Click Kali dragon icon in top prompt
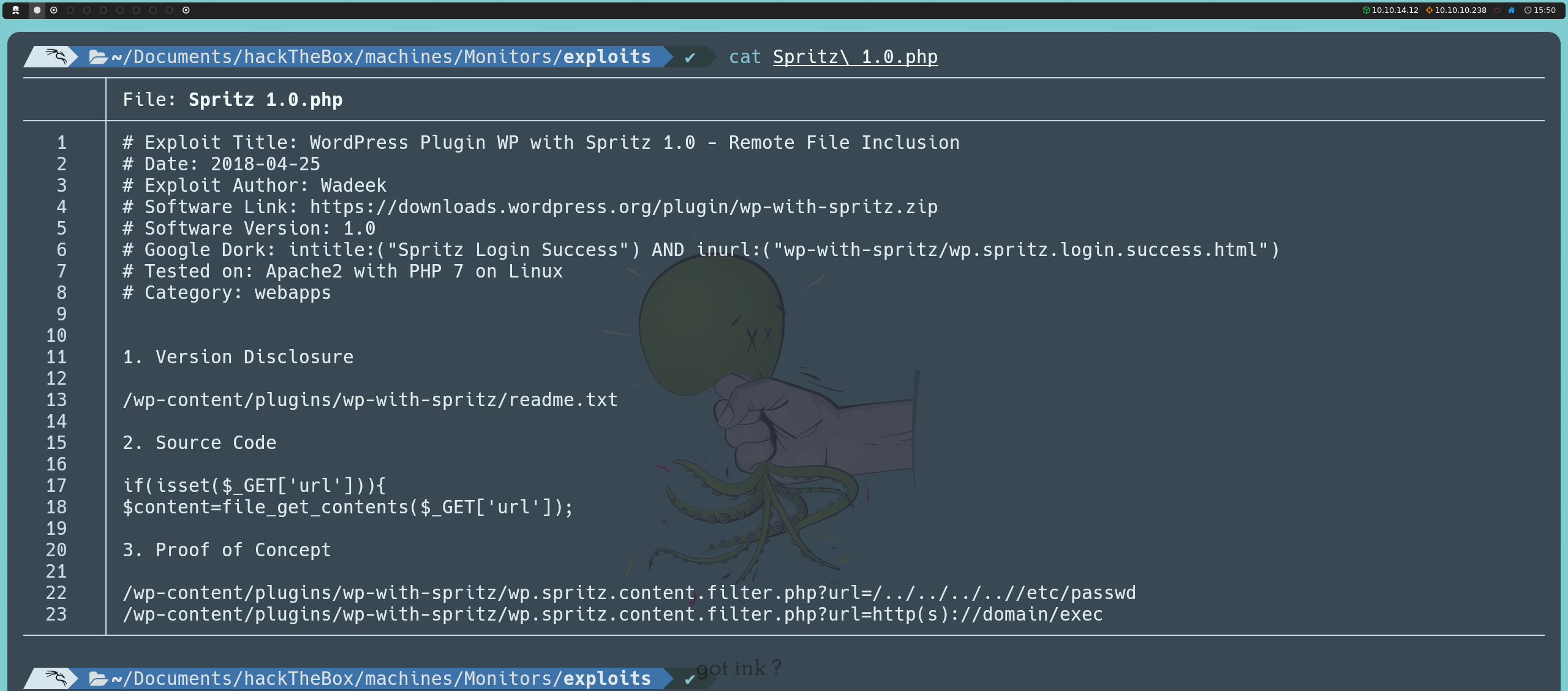 tap(55, 56)
